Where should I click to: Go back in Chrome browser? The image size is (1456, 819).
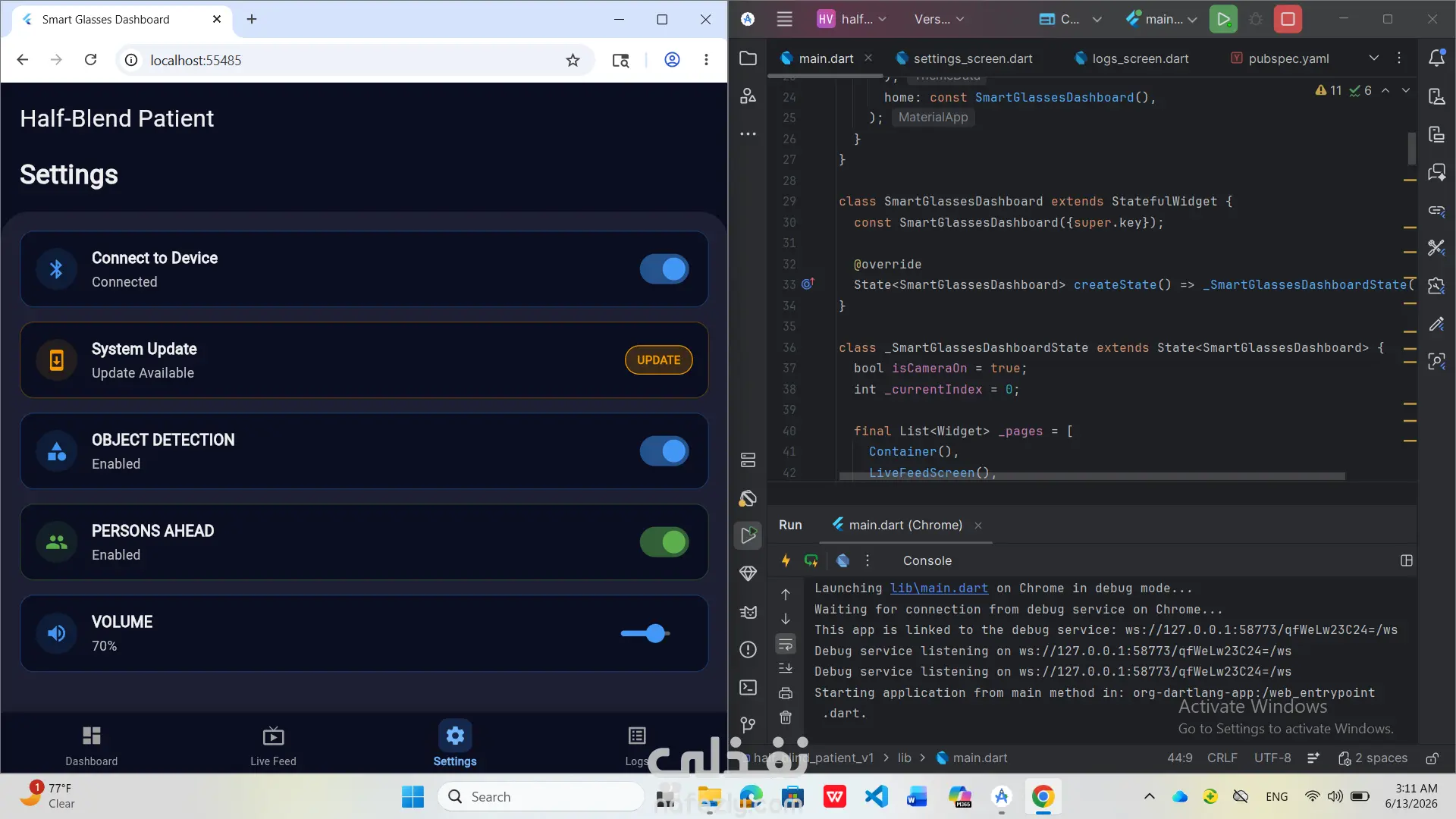(x=23, y=60)
